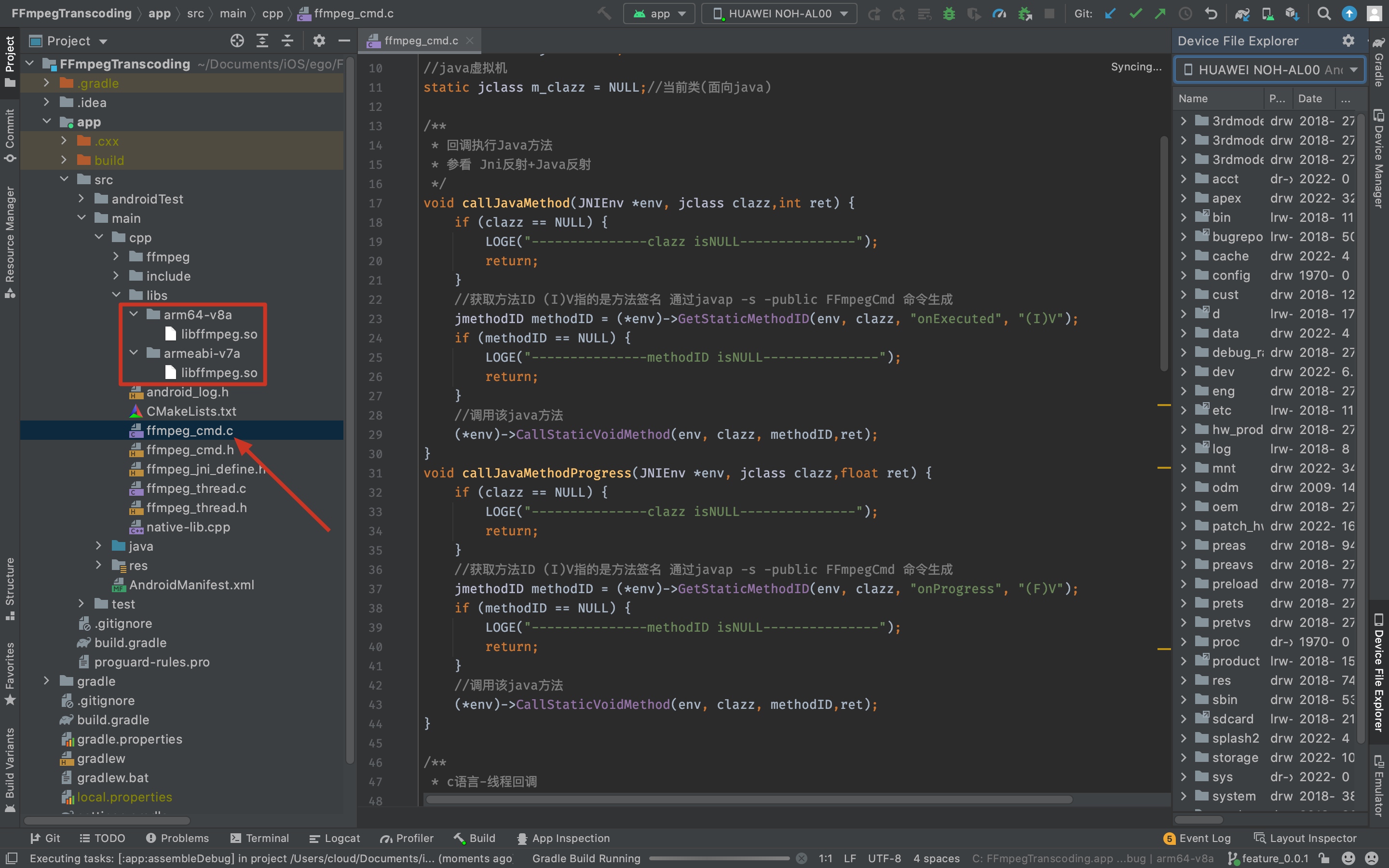Click the feature_0.0.1 git branch label
This screenshot has height=868, width=1389.
(x=1274, y=858)
